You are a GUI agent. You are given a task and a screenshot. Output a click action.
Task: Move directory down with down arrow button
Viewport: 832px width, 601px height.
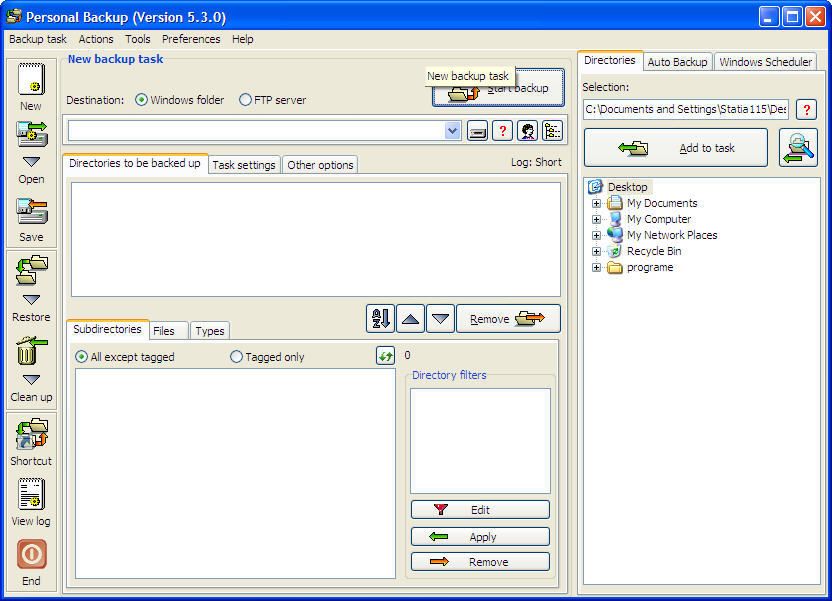pyautogui.click(x=440, y=318)
